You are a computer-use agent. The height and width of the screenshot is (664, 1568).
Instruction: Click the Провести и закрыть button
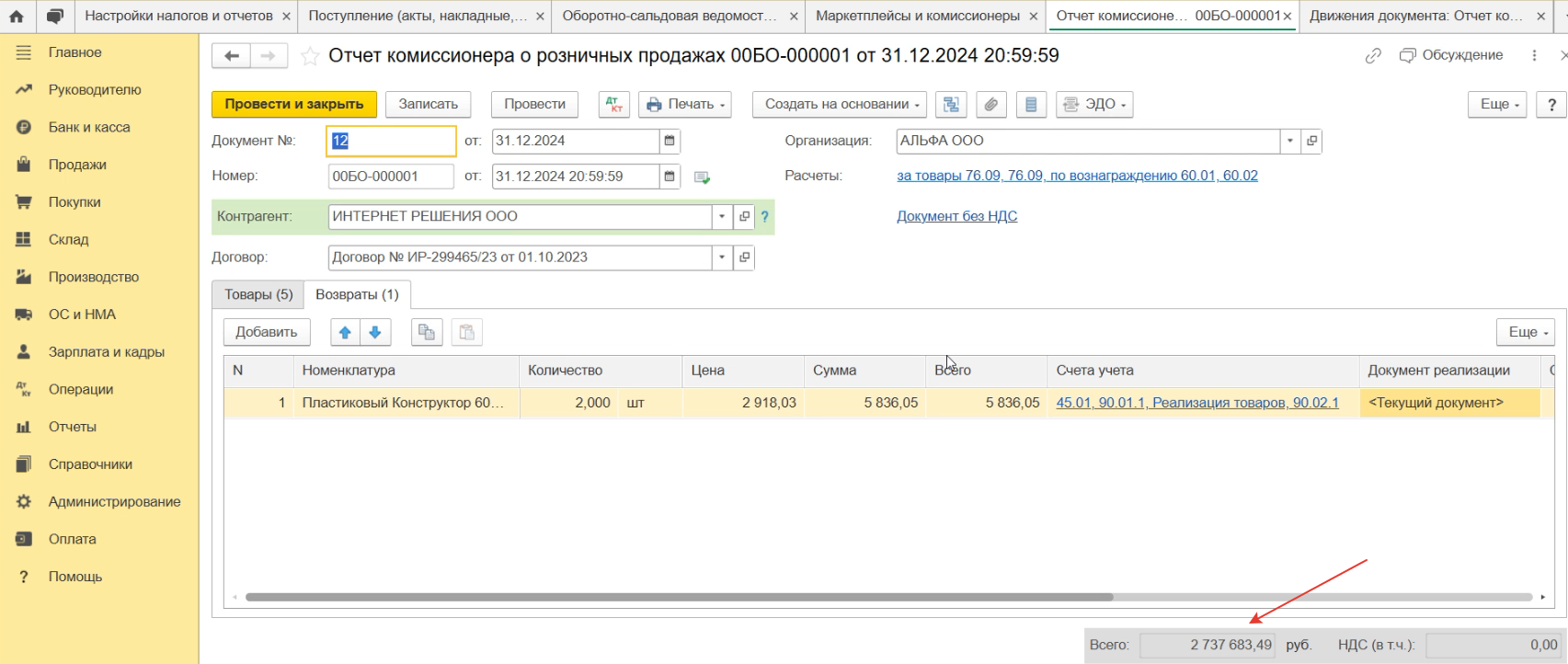pos(293,105)
